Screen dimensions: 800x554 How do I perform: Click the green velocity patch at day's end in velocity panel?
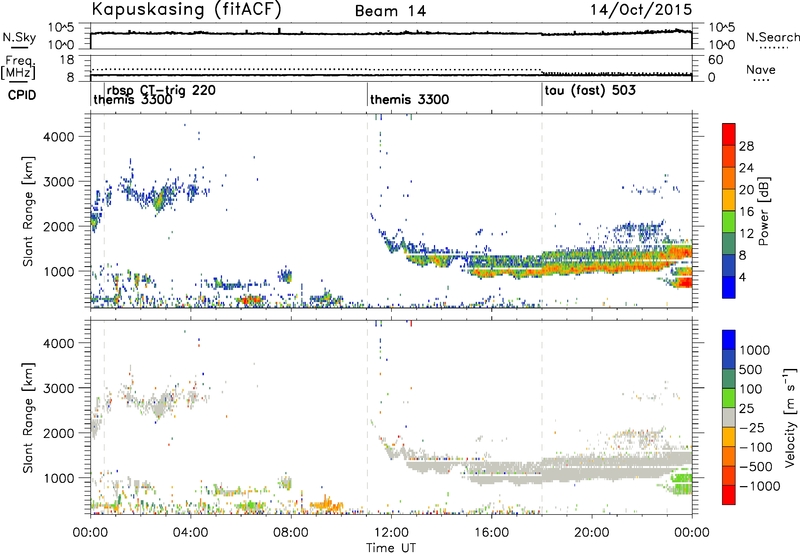[681, 484]
